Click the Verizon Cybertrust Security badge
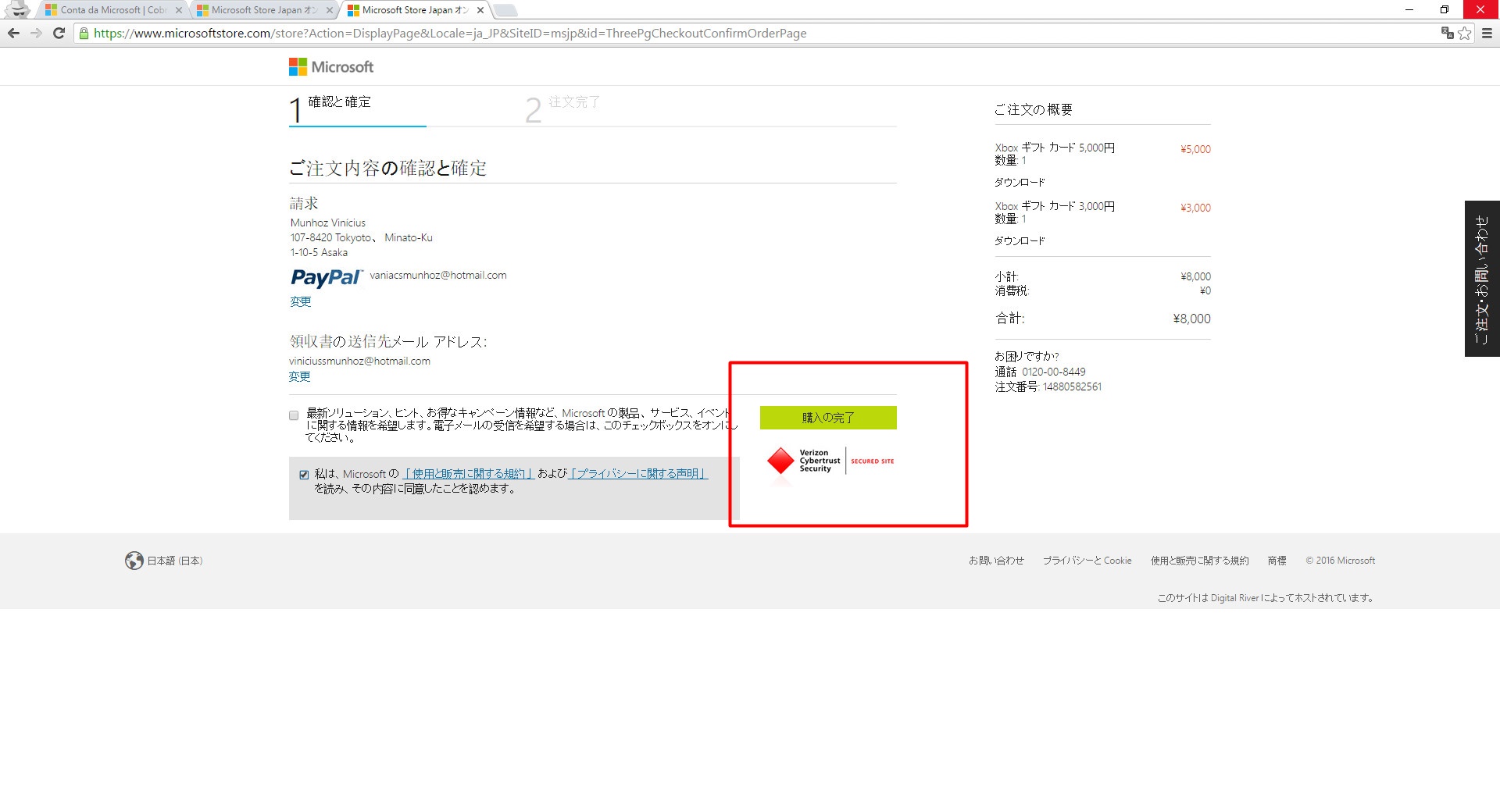 tap(830, 461)
